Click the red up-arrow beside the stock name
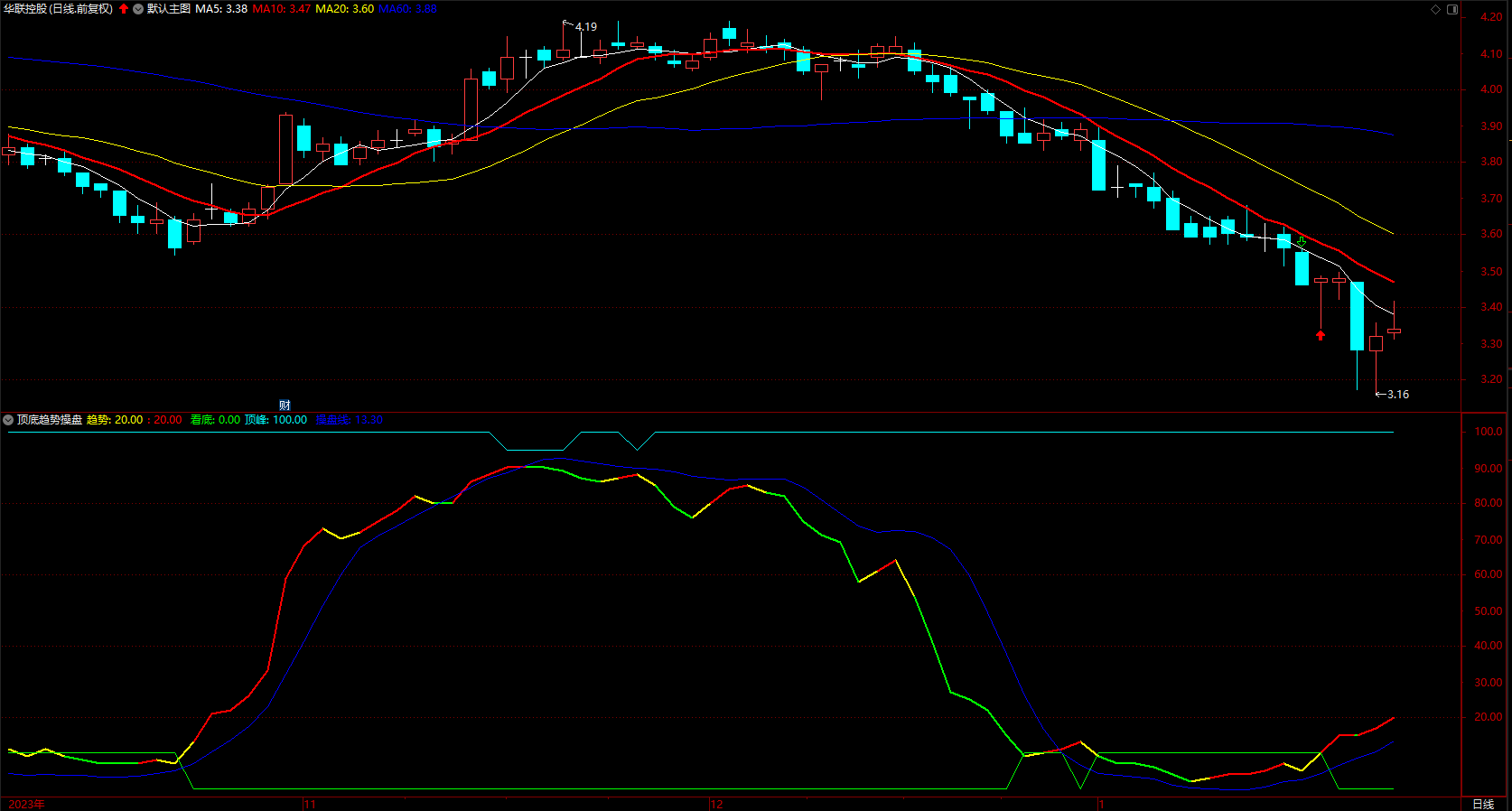 [x=124, y=9]
